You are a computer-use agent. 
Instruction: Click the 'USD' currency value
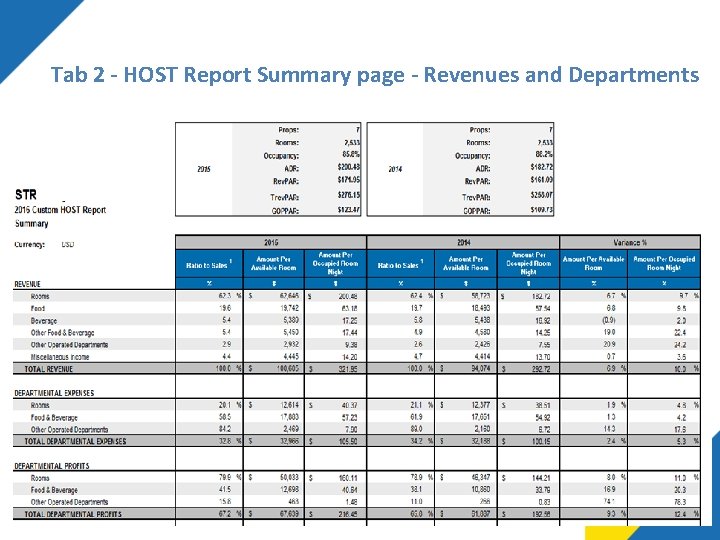(68, 244)
